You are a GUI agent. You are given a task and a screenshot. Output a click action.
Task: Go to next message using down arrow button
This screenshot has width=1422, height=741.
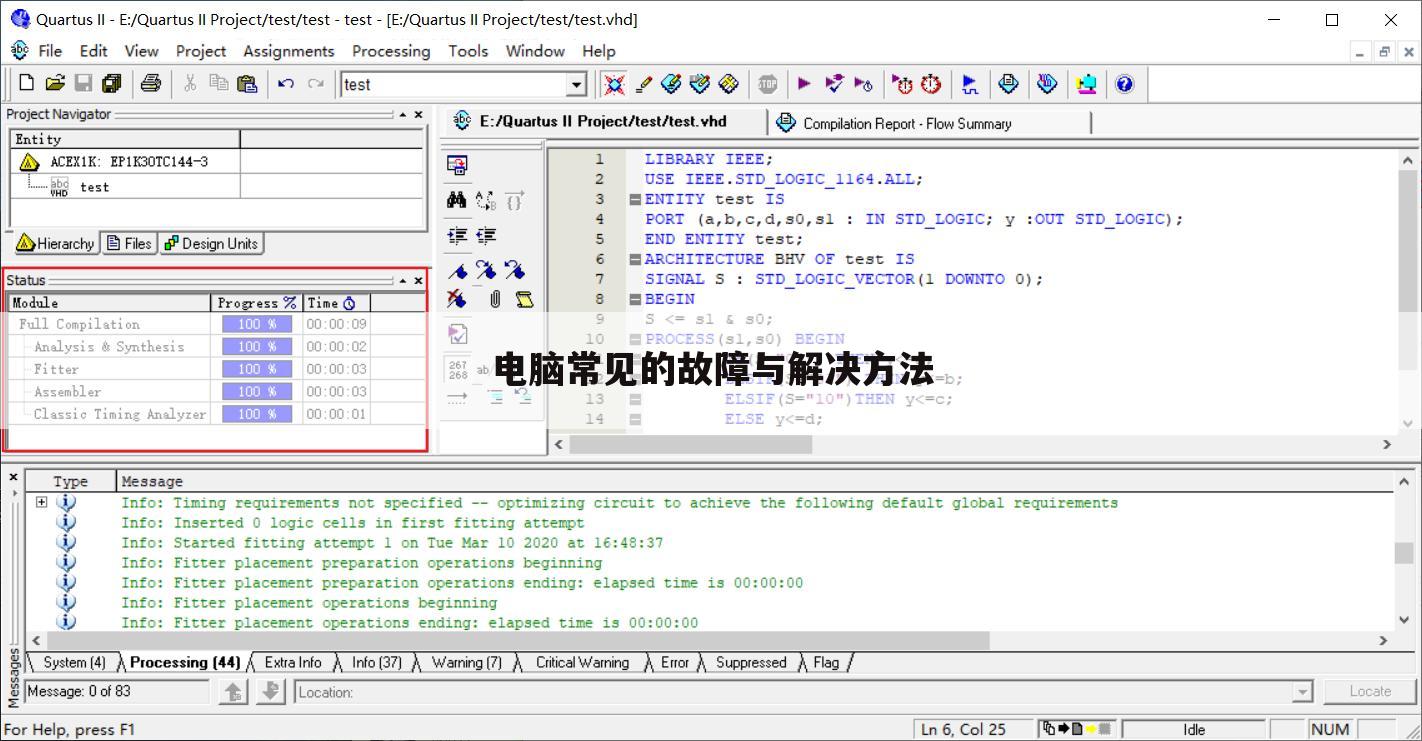271,691
